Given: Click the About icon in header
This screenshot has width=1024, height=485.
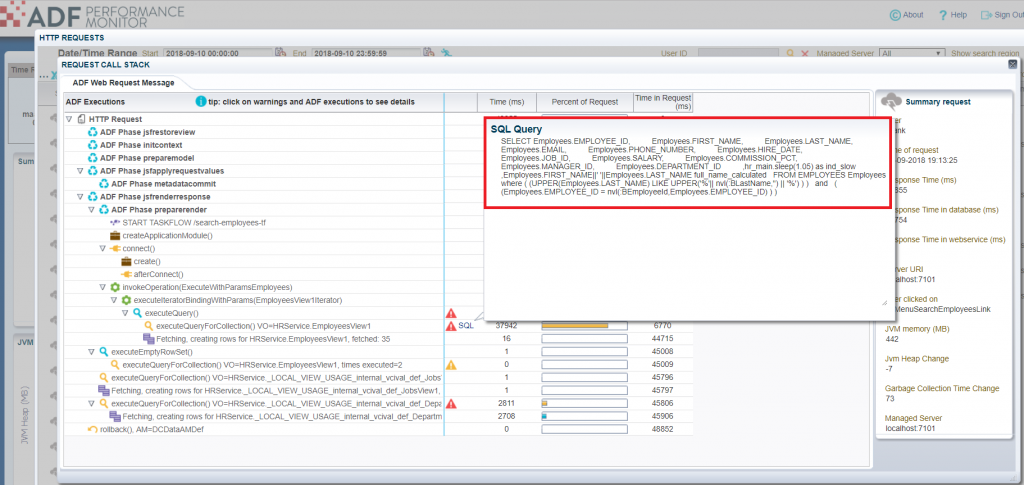Looking at the screenshot, I should coord(895,15).
